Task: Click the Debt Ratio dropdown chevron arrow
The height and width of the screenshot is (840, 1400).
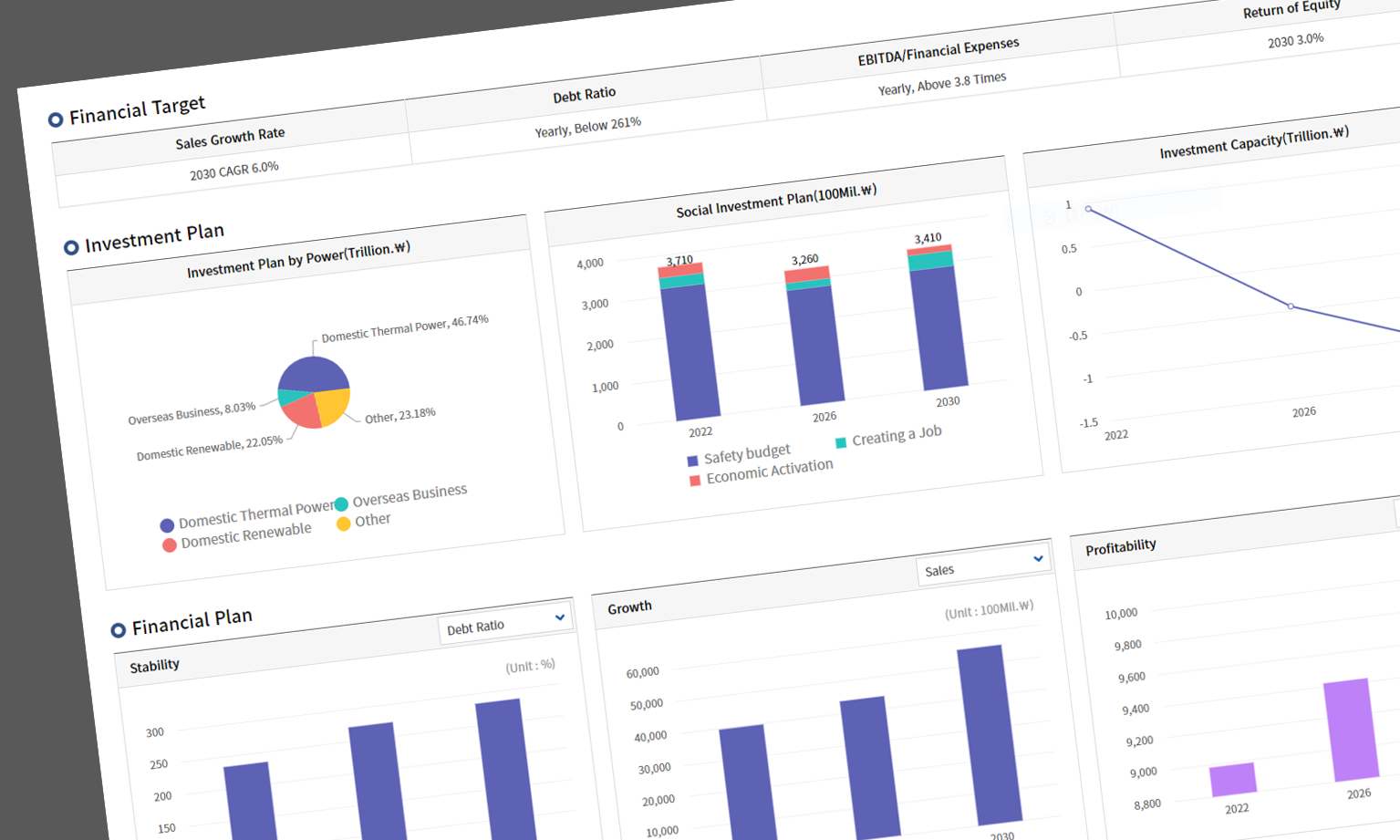Action: [x=560, y=617]
